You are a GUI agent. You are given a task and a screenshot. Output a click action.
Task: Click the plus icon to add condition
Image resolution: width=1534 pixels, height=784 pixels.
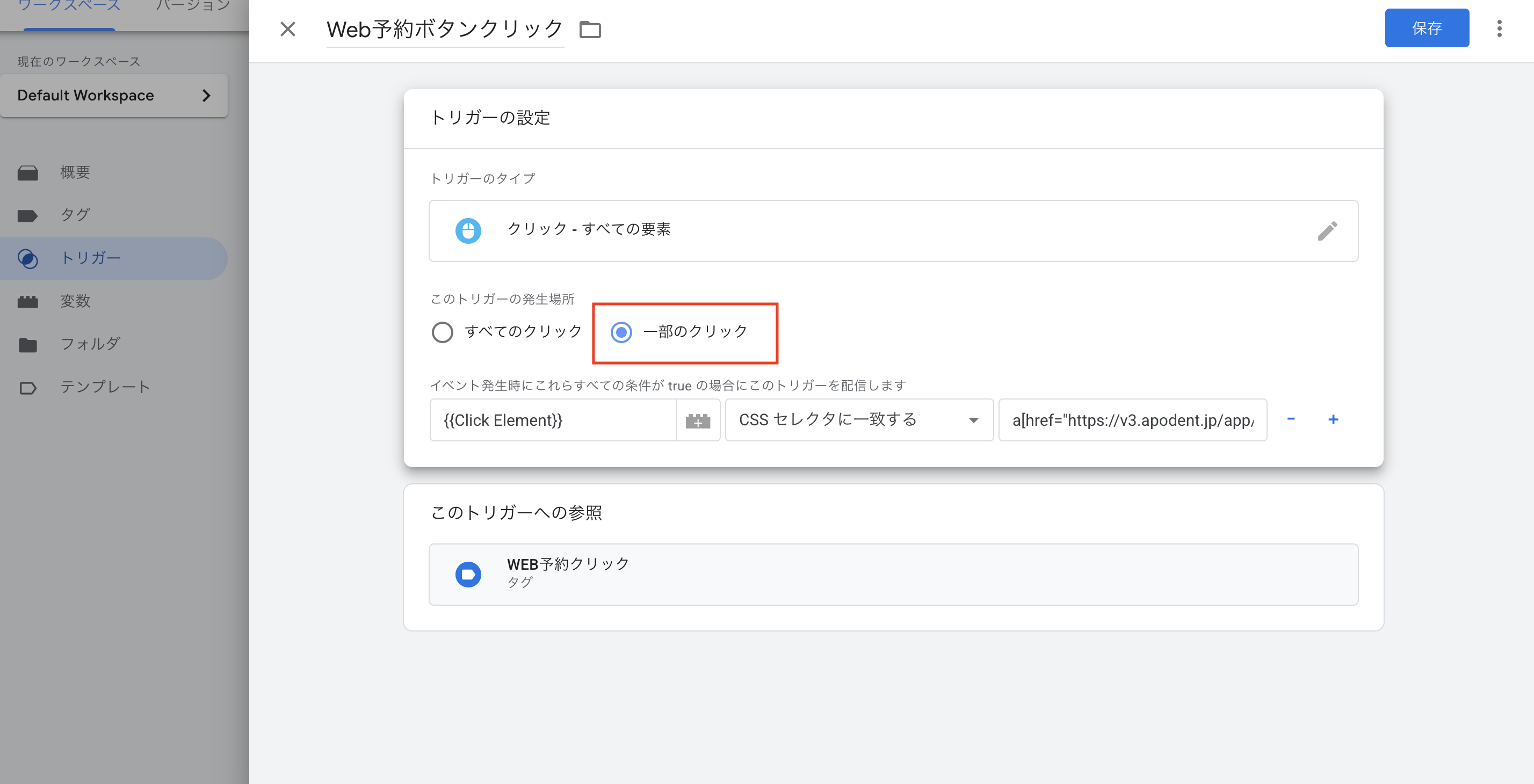(x=1333, y=420)
